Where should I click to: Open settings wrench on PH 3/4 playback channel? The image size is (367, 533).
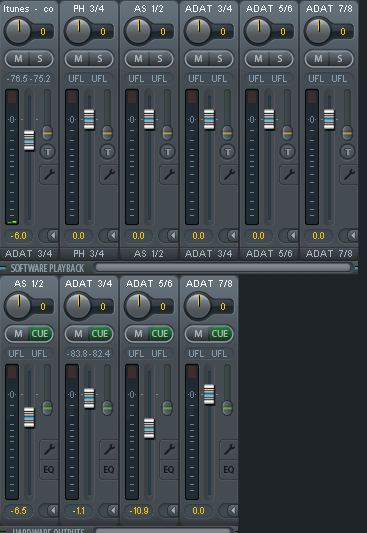tap(109, 175)
